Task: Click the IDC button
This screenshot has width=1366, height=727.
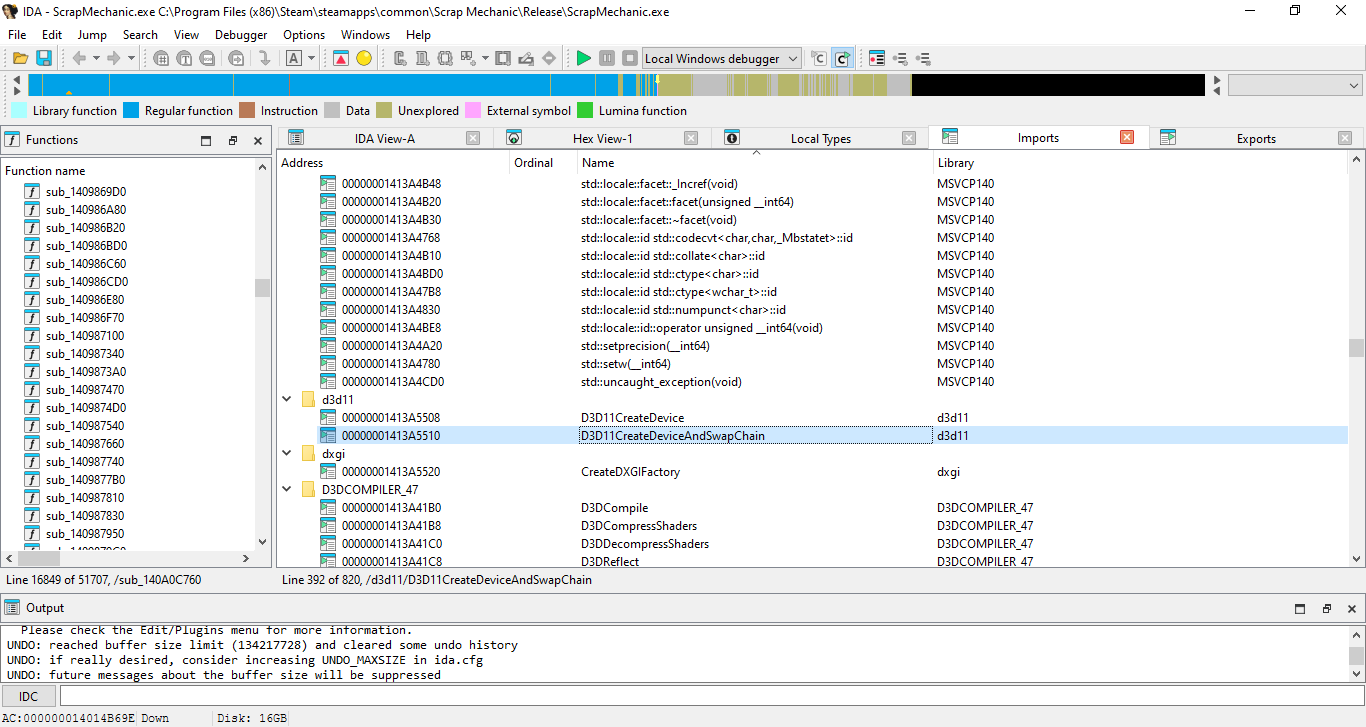Action: pyautogui.click(x=28, y=696)
